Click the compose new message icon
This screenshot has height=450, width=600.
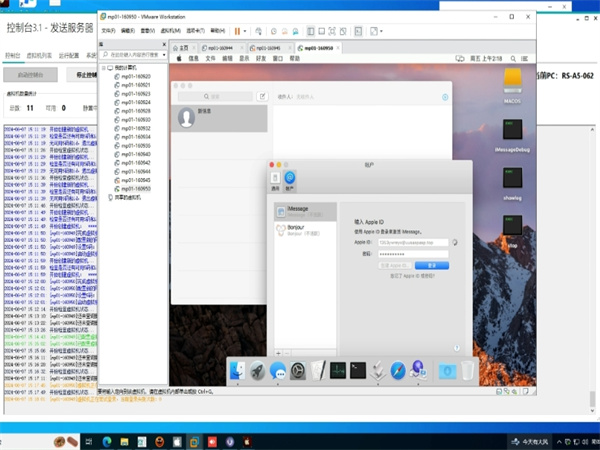[262, 97]
